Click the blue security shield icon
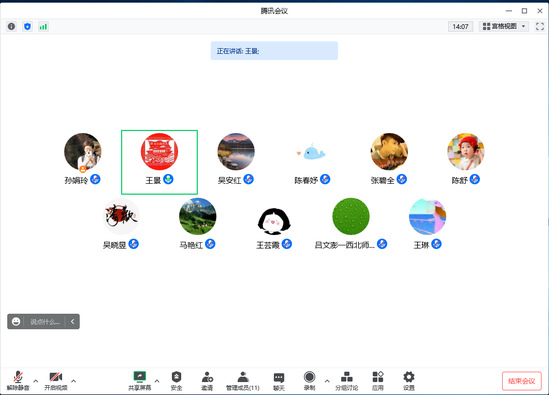Viewport: 549px width, 395px height. [27, 26]
